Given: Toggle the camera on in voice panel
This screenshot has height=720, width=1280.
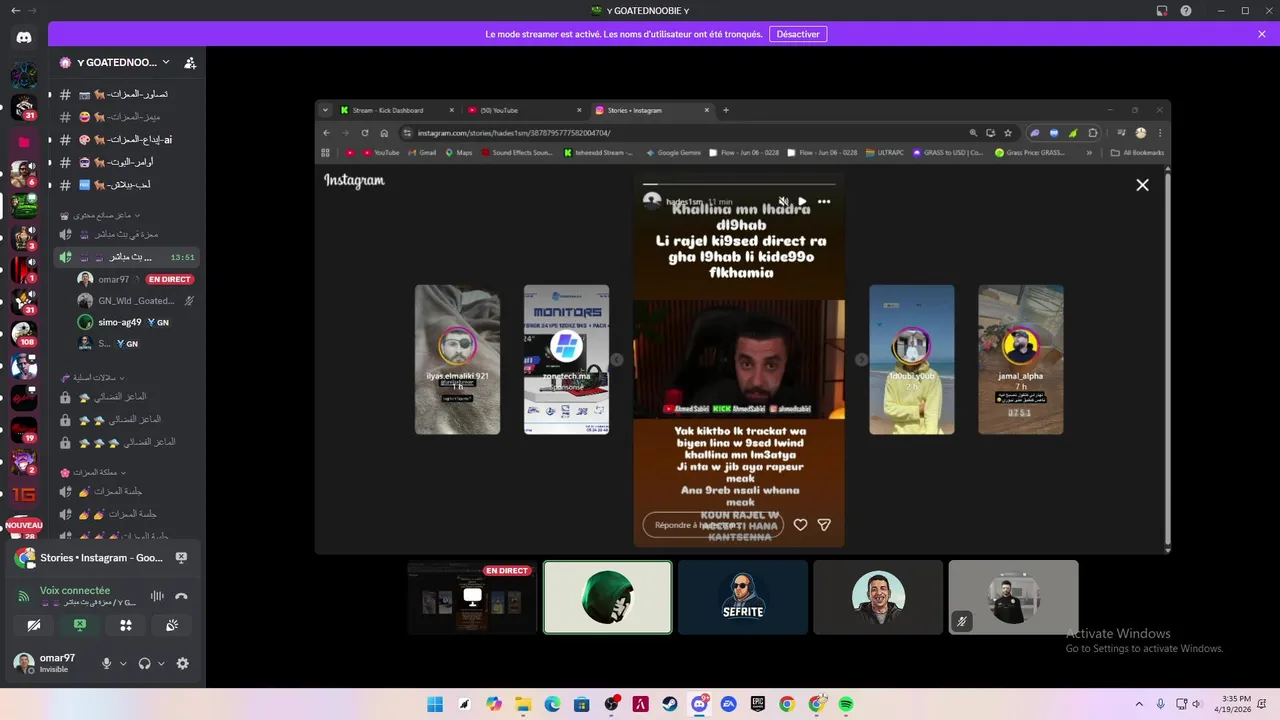Looking at the screenshot, I should tap(34, 625).
